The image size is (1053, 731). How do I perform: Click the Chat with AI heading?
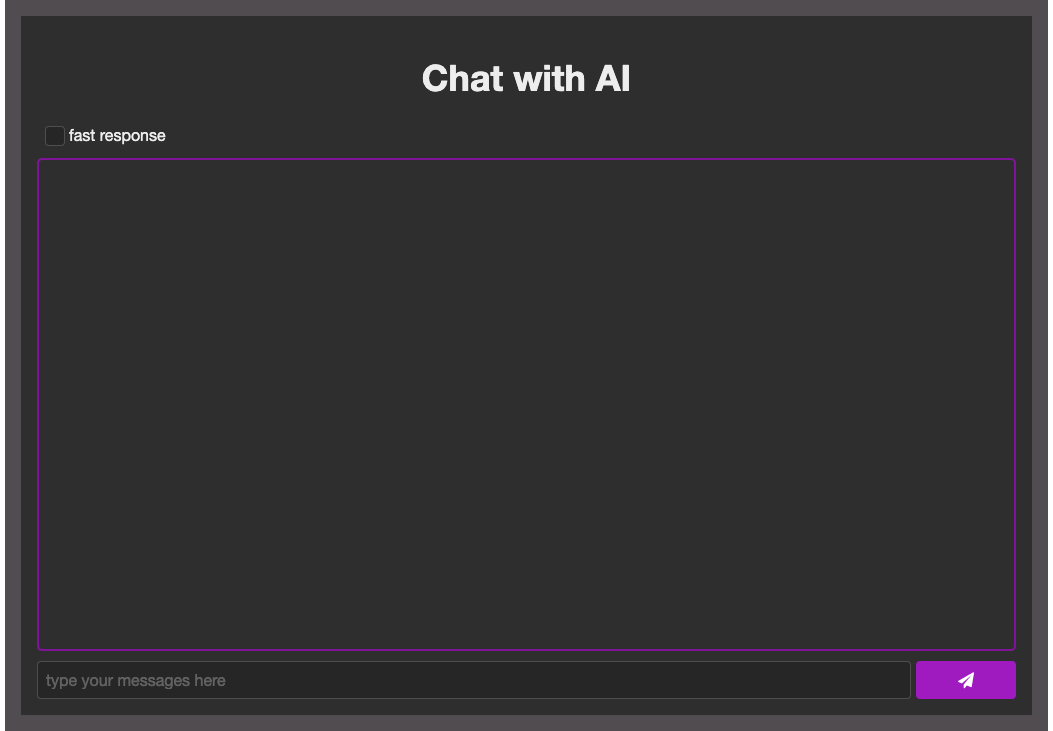(526, 78)
